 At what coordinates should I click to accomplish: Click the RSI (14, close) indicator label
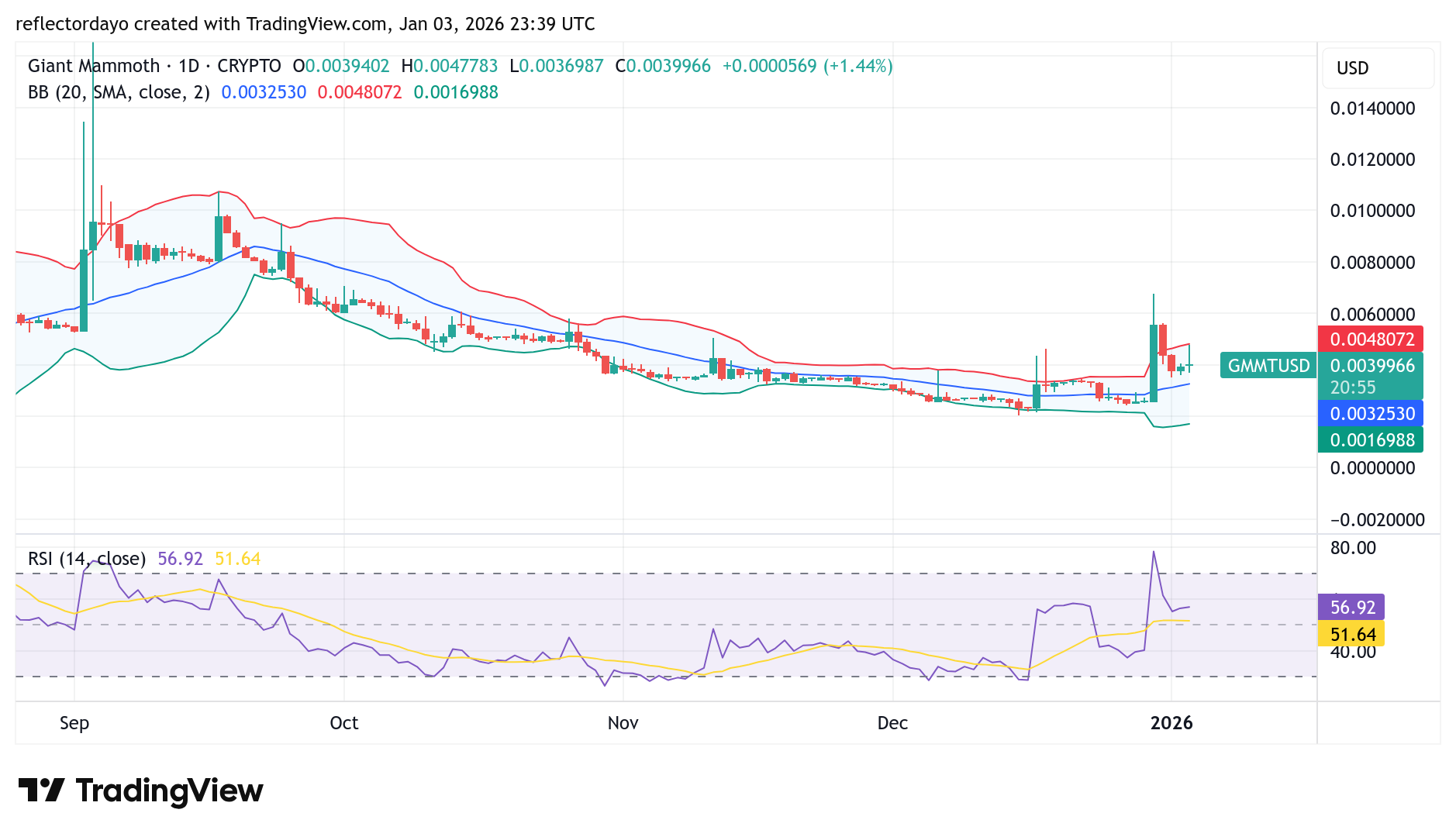(87, 559)
